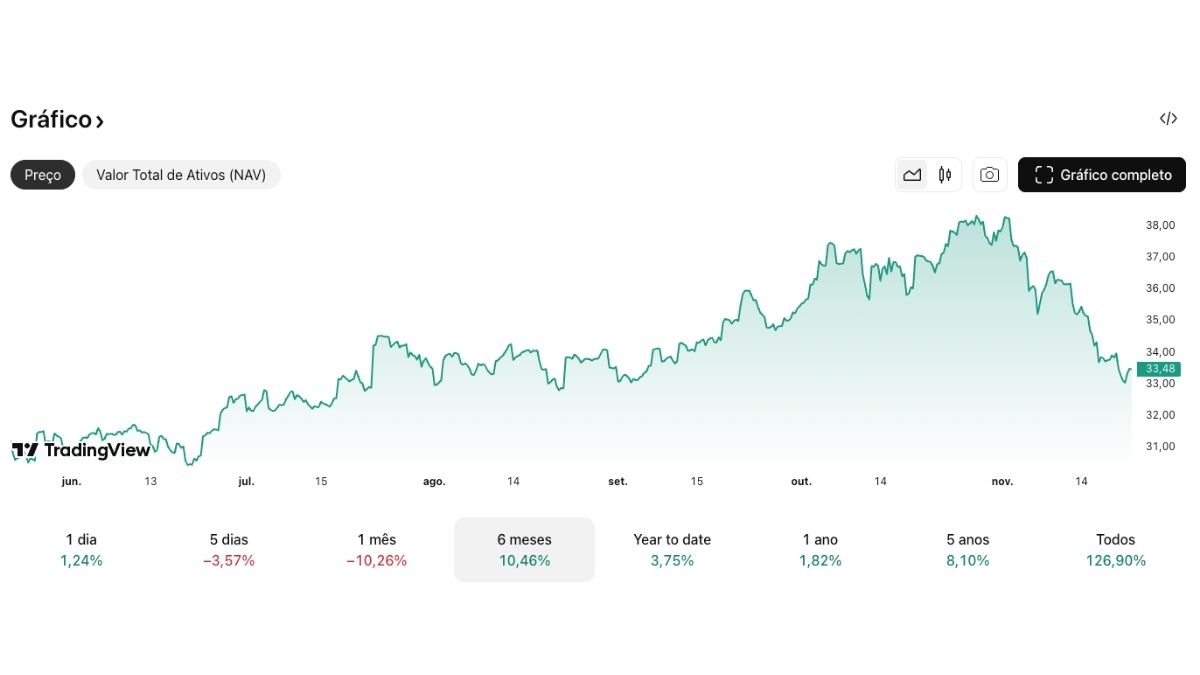
Task: Select the line chart style icon
Action: (912, 174)
